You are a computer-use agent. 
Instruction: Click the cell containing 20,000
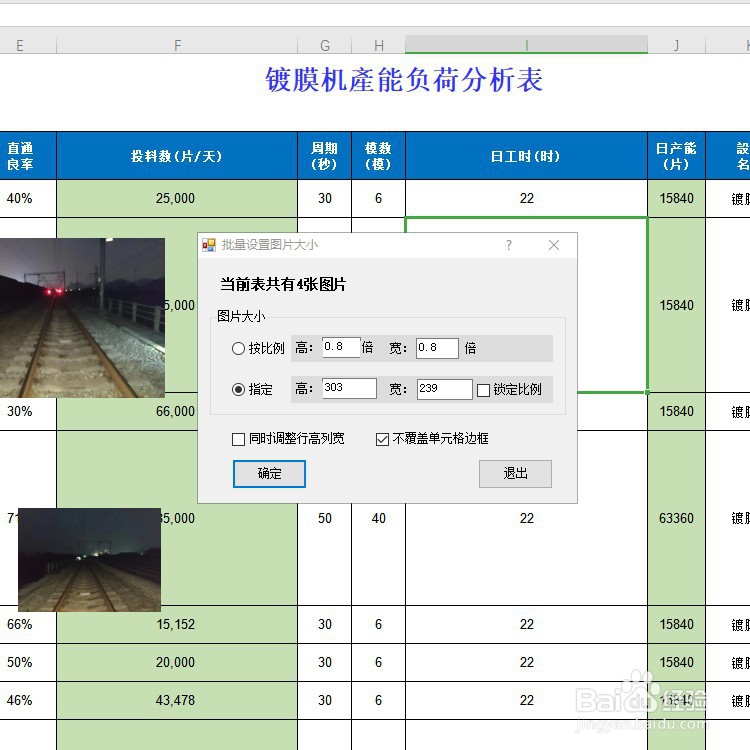[x=177, y=662]
